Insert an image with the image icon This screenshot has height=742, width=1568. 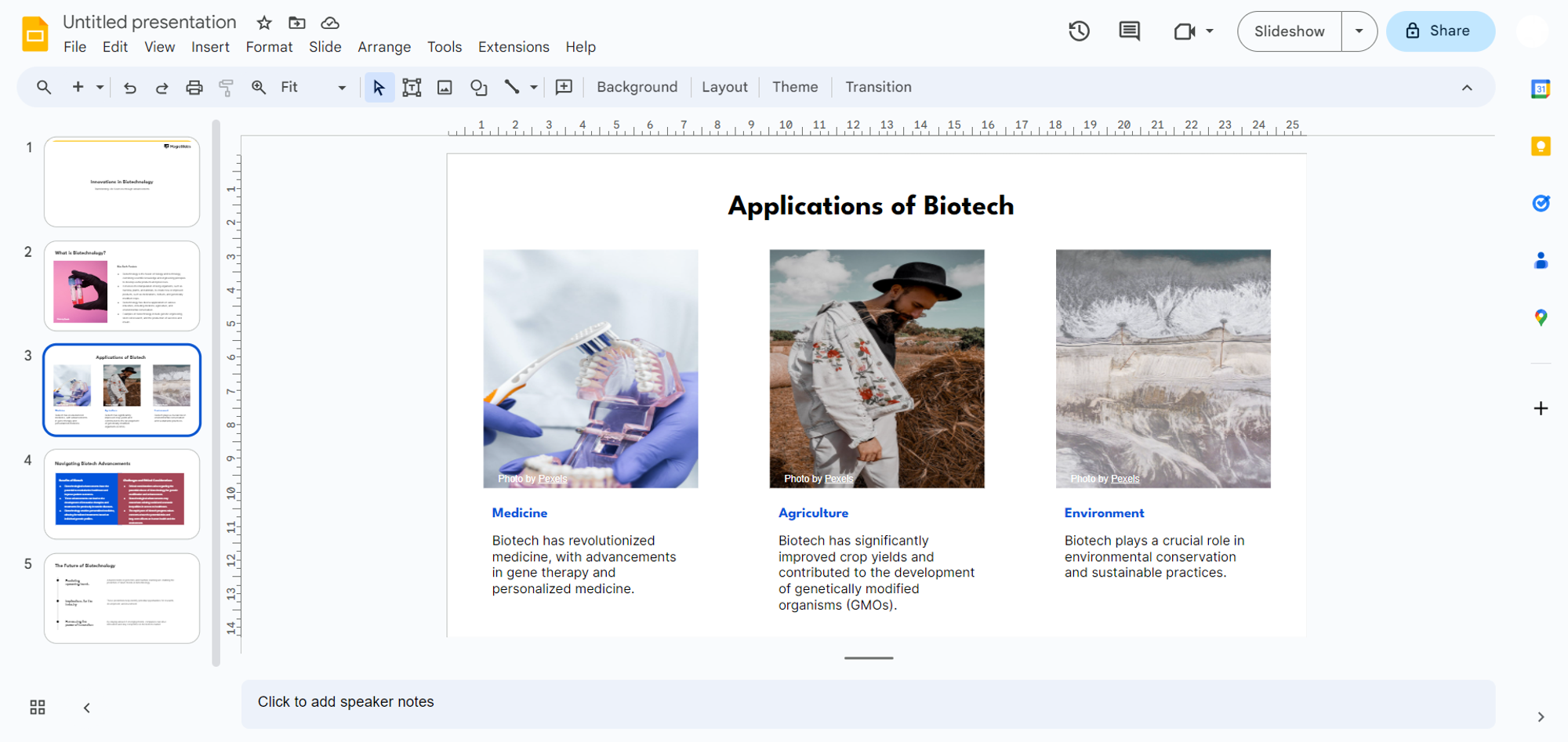(x=445, y=87)
